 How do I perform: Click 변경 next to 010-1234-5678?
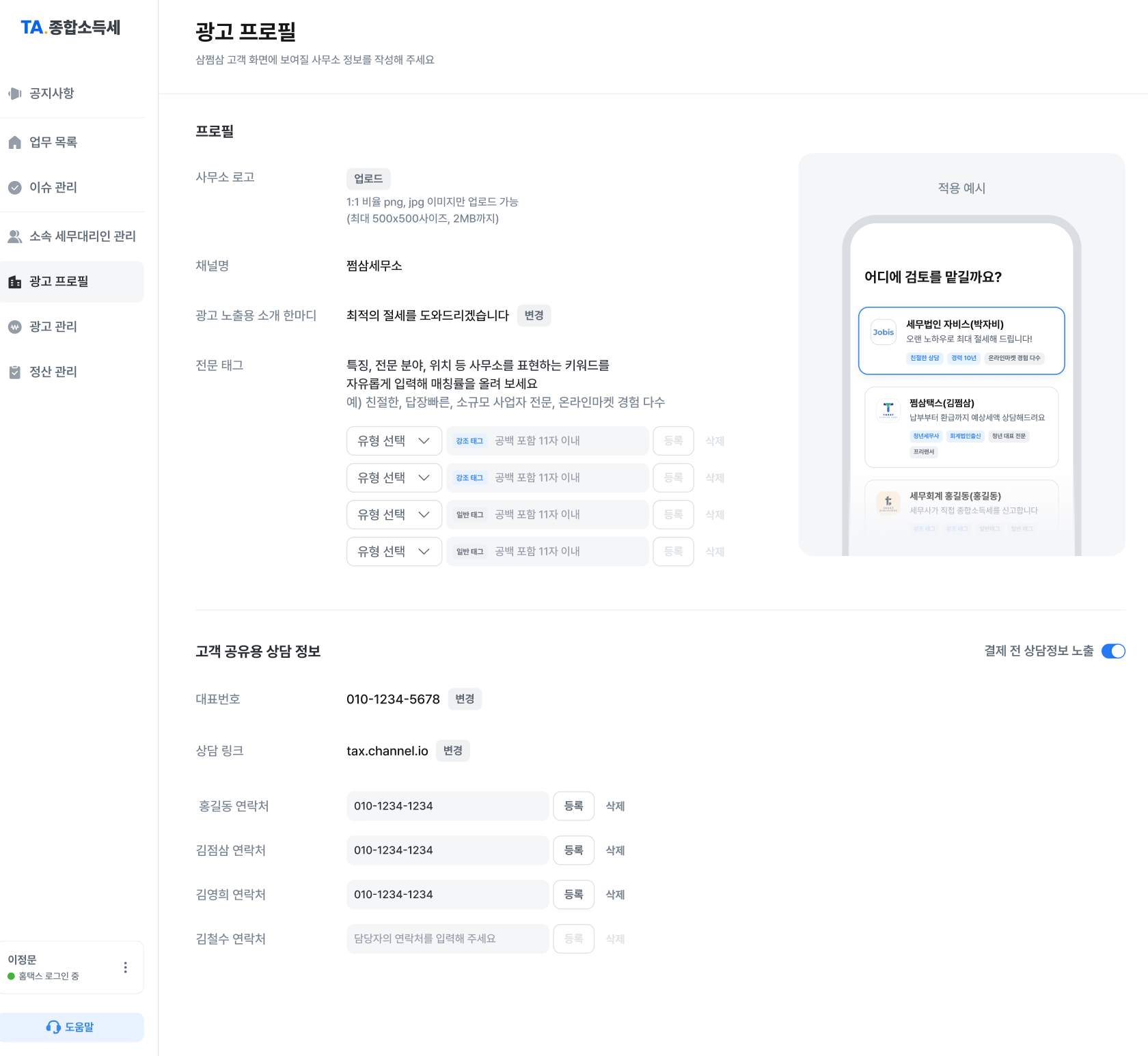(465, 699)
